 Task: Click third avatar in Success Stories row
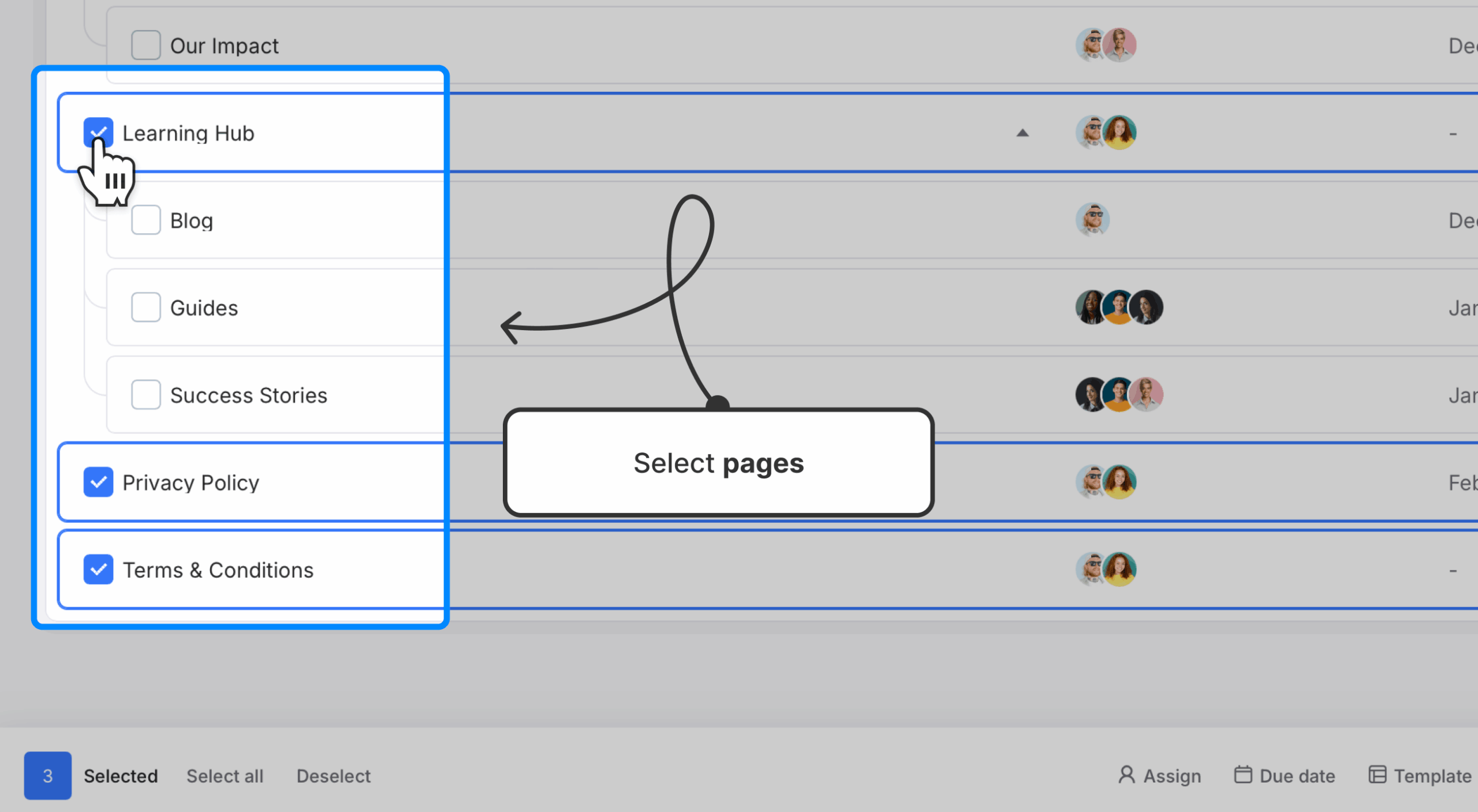tap(1146, 395)
